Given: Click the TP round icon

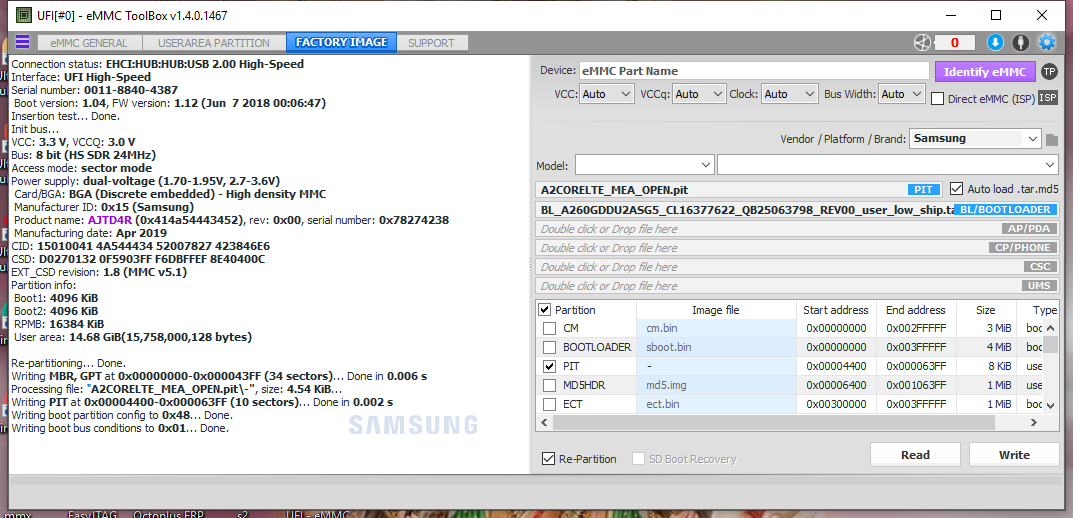Looking at the screenshot, I should coord(1049,71).
